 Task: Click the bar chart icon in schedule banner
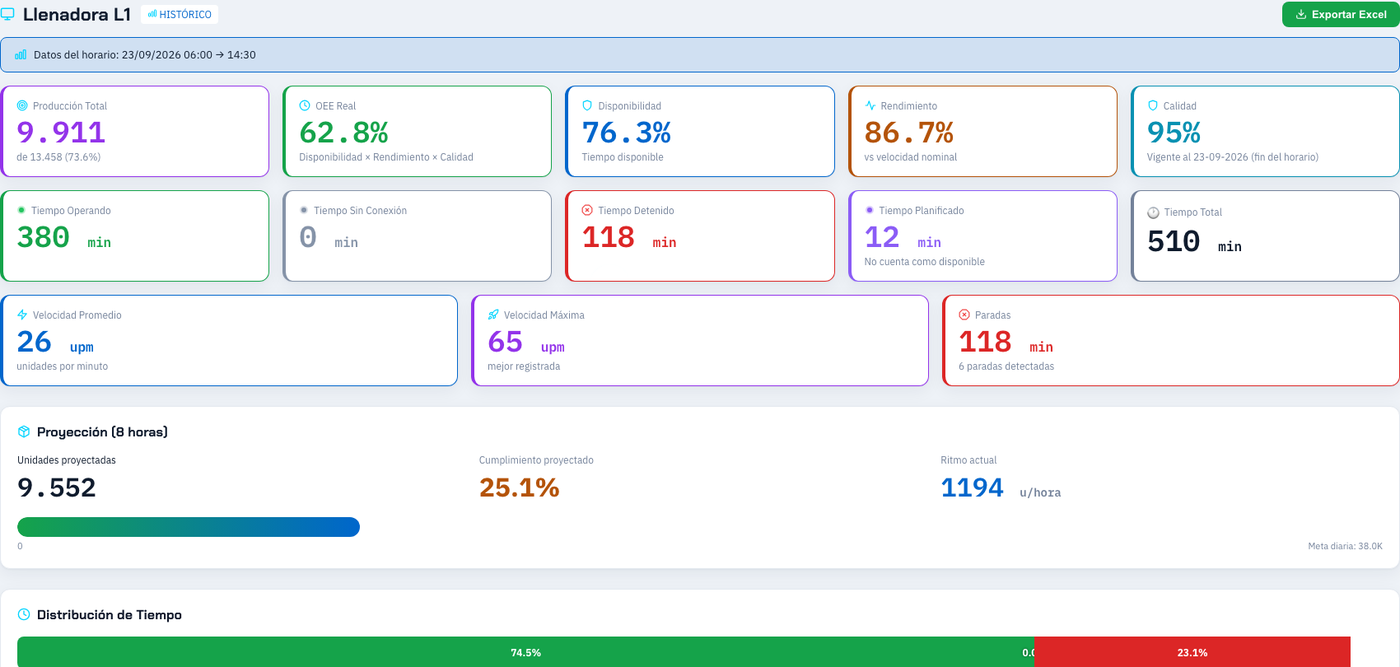(21, 55)
